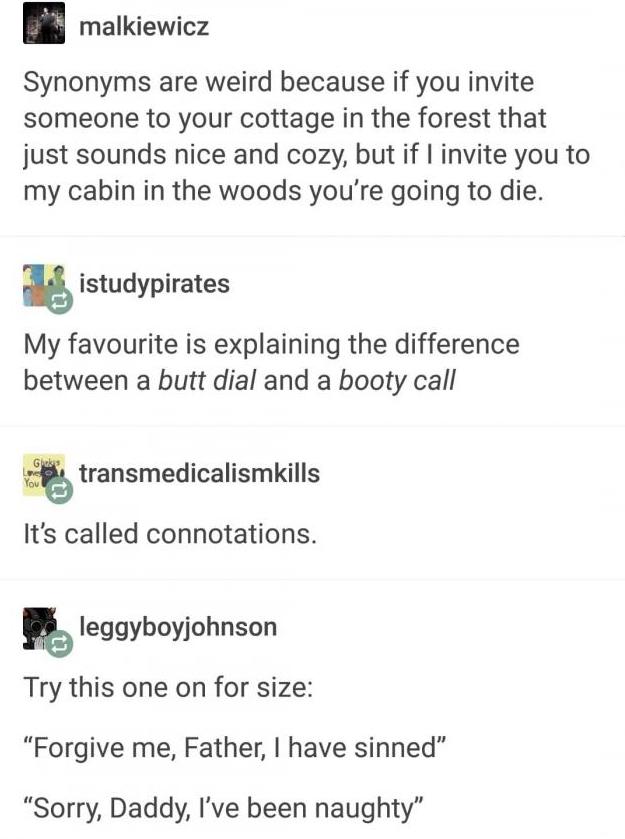Open istudypirates avatar image
Image resolution: width=625 pixels, height=839 pixels.
(44, 285)
